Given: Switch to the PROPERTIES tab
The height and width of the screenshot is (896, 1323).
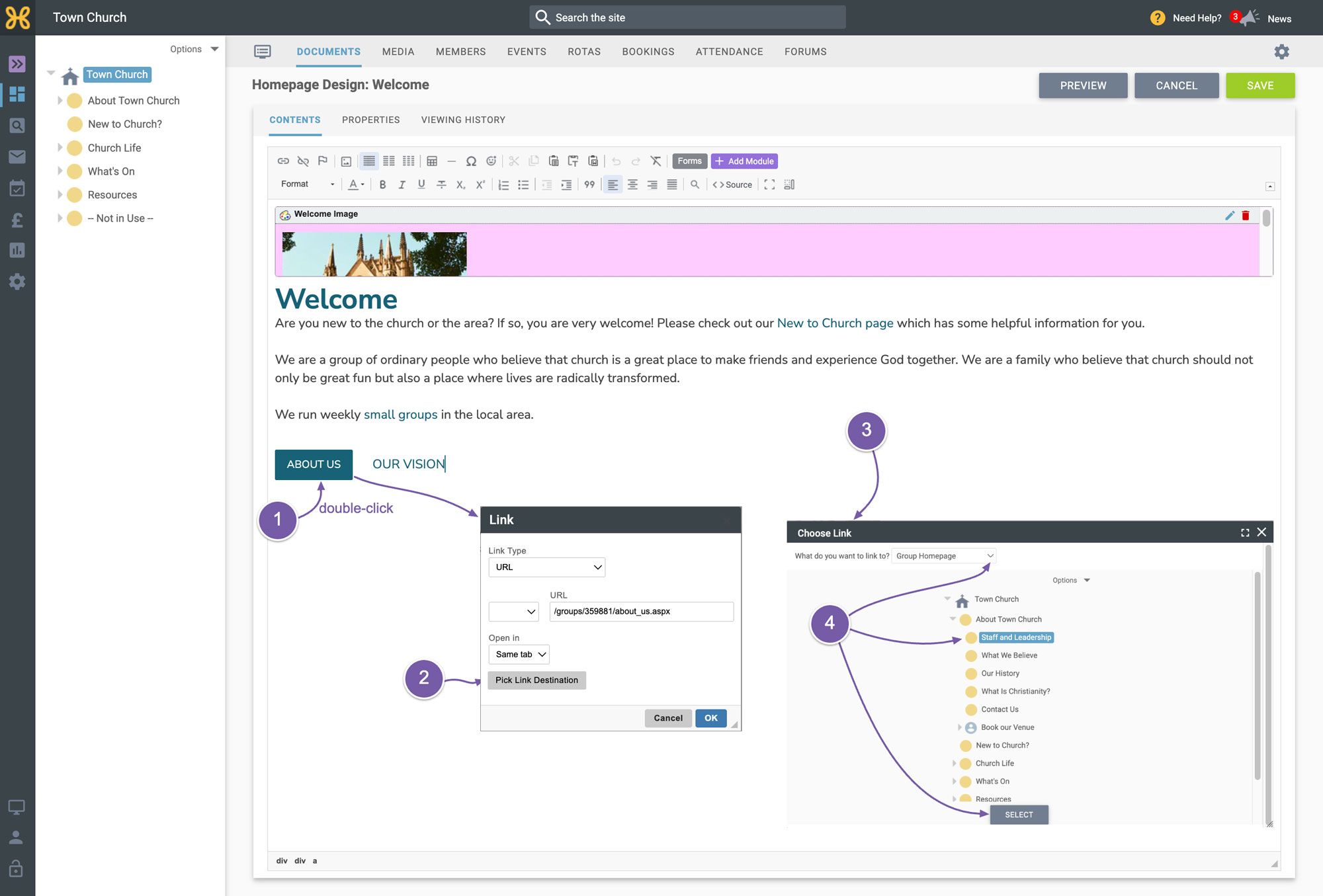Looking at the screenshot, I should point(370,120).
